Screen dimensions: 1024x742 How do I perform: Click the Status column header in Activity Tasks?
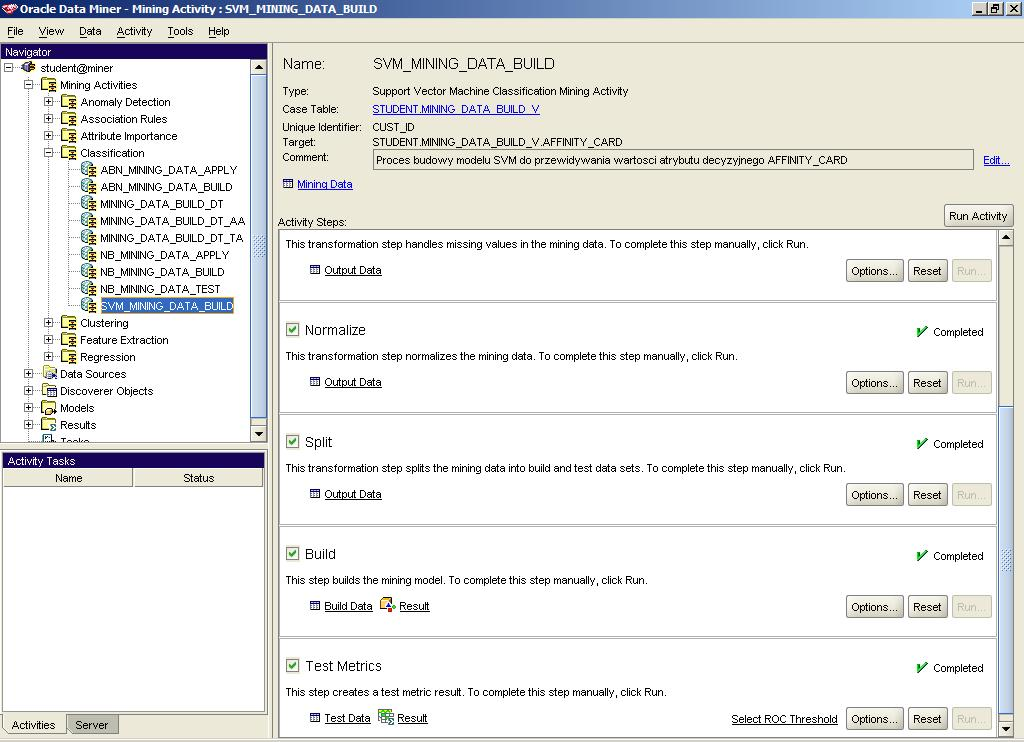199,478
